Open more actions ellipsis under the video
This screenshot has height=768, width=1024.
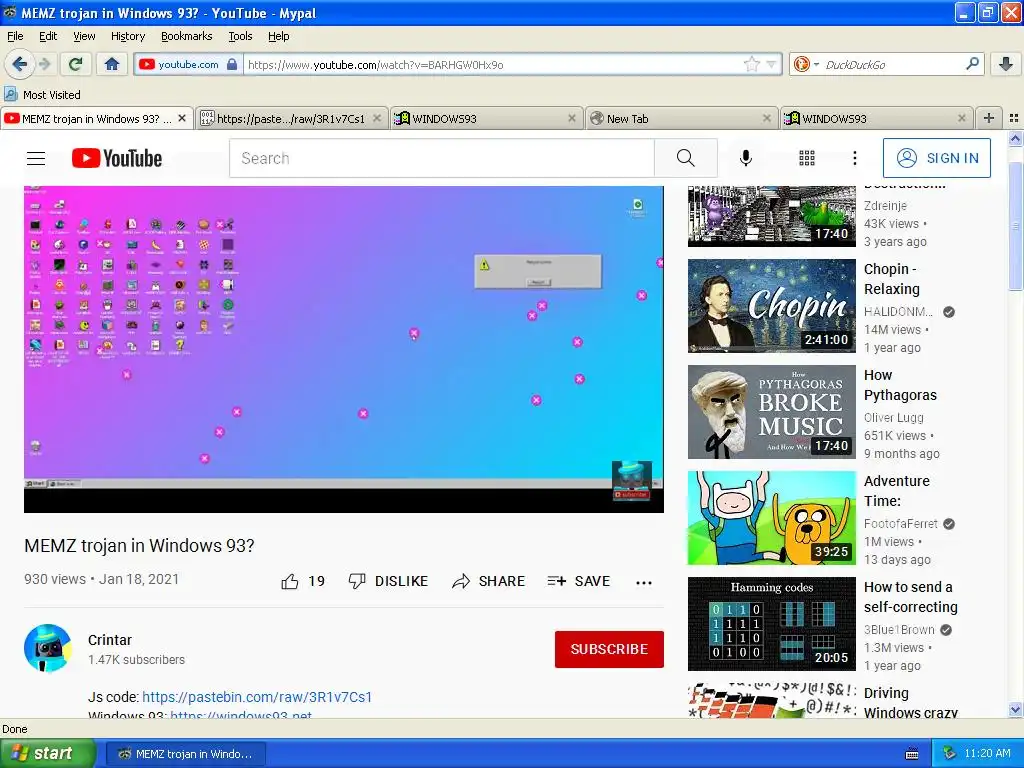point(644,583)
